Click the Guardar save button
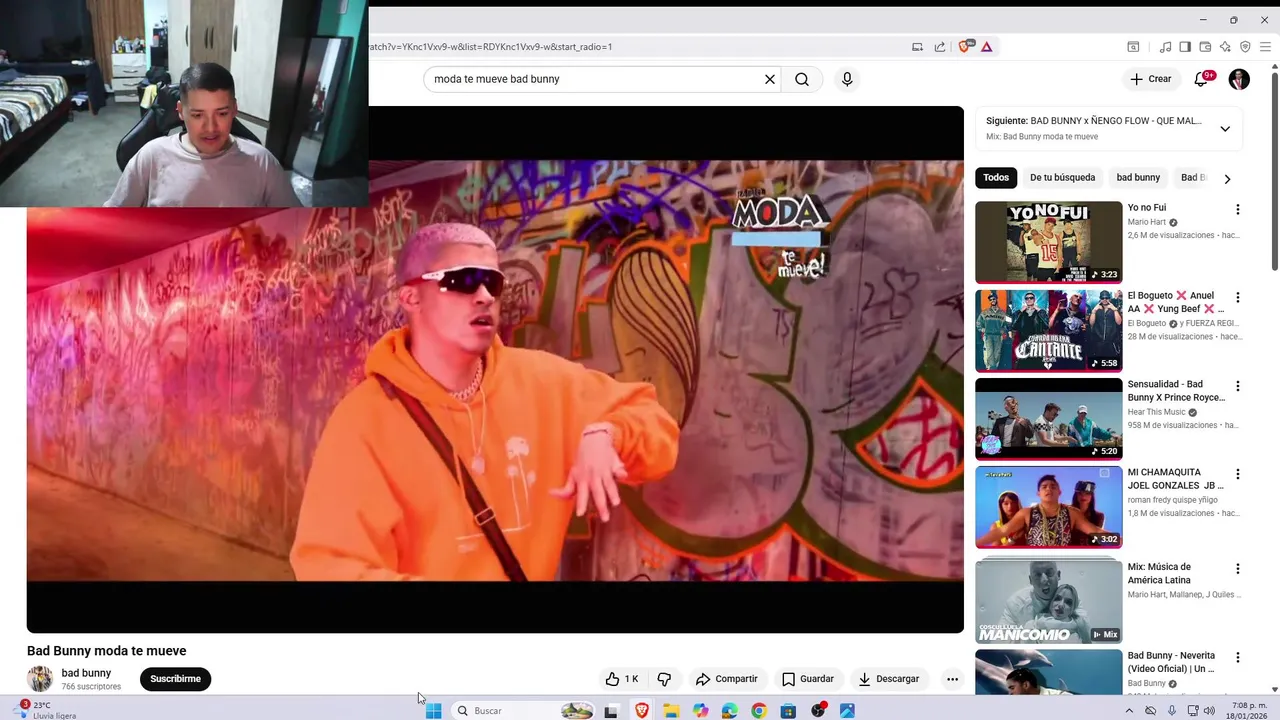The height and width of the screenshot is (720, 1280). pyautogui.click(x=808, y=679)
